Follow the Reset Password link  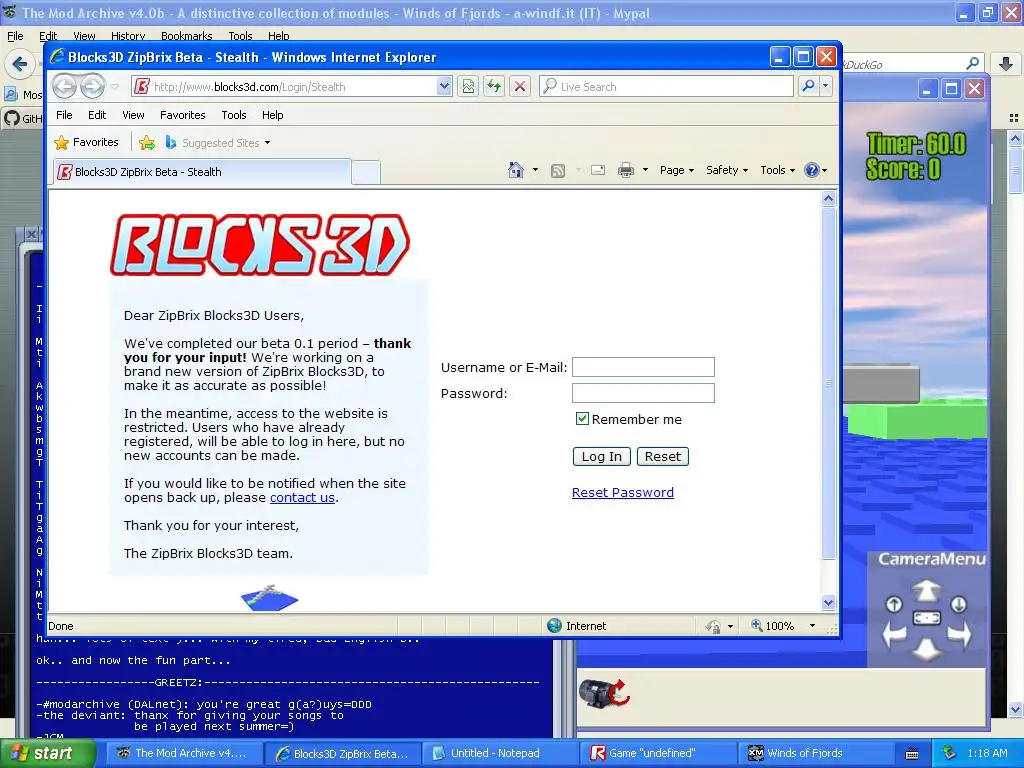tap(622, 492)
